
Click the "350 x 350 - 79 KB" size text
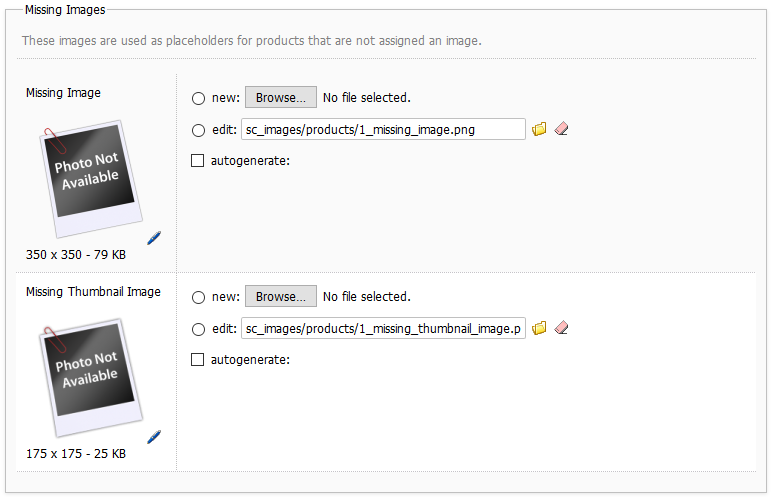(76, 255)
